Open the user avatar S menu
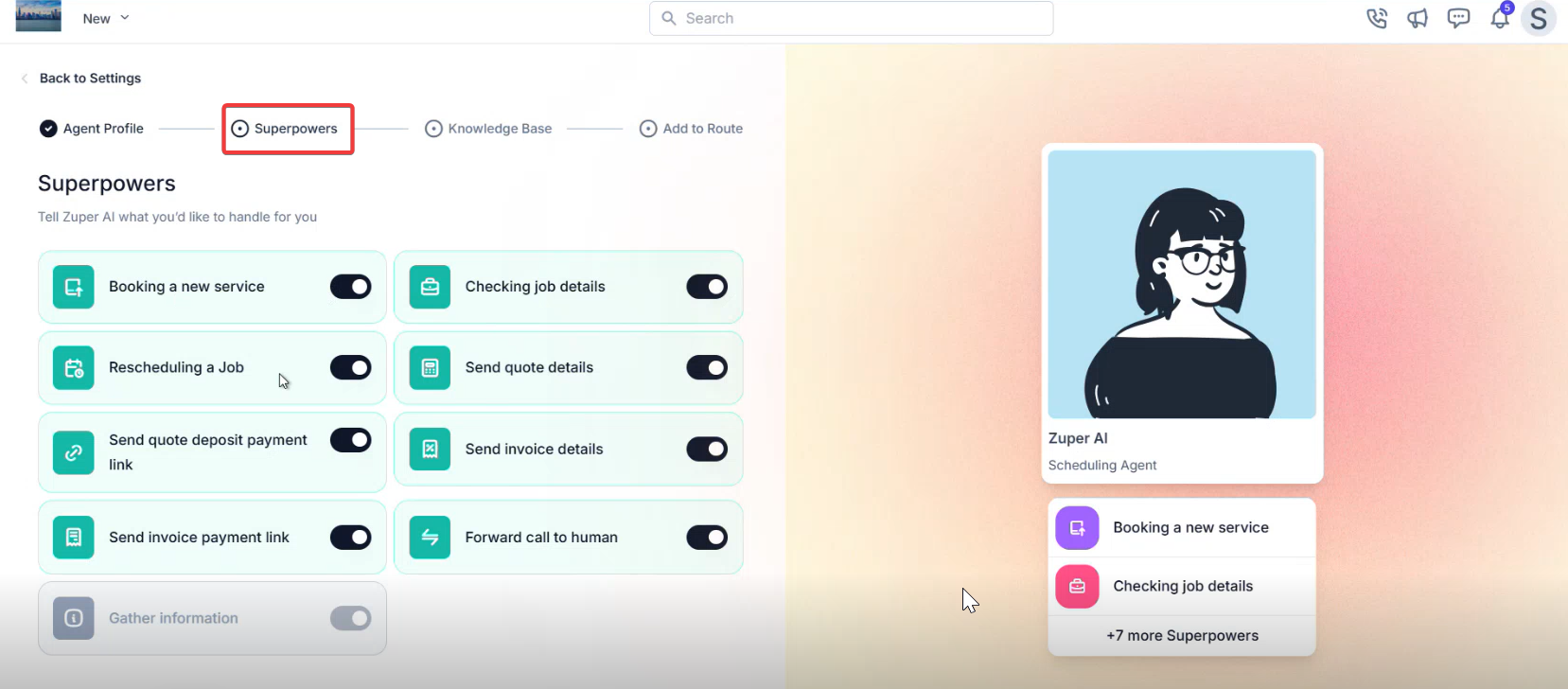Viewport: 1568px width, 689px height. 1539,18
